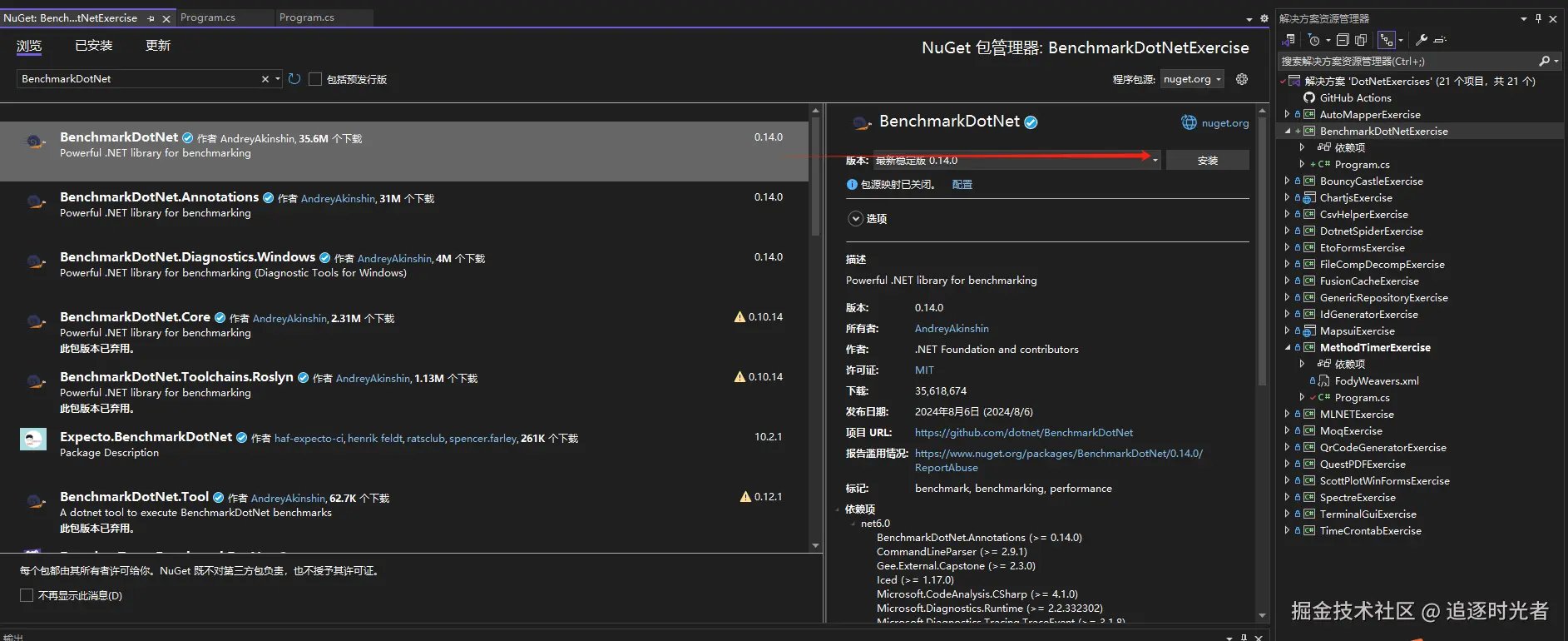This screenshot has height=641, width=1568.
Task: Click the MIT license link
Action: (x=924, y=370)
